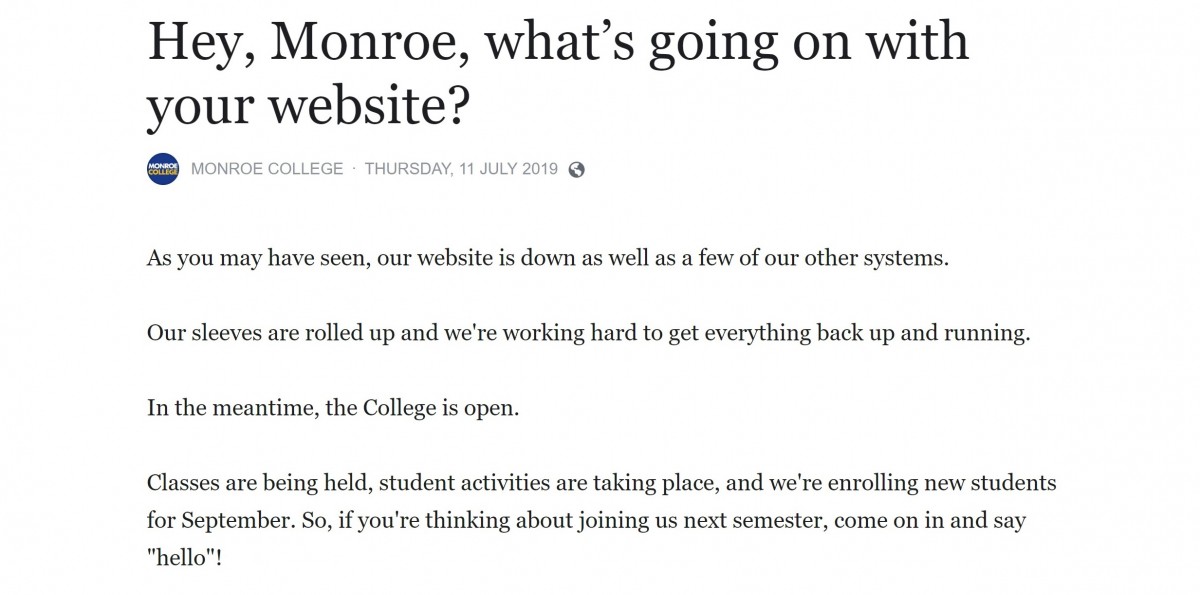This screenshot has height=595, width=1200.
Task: Click the THURSDAY, 11 JULY 2019 date
Action: coord(461,169)
